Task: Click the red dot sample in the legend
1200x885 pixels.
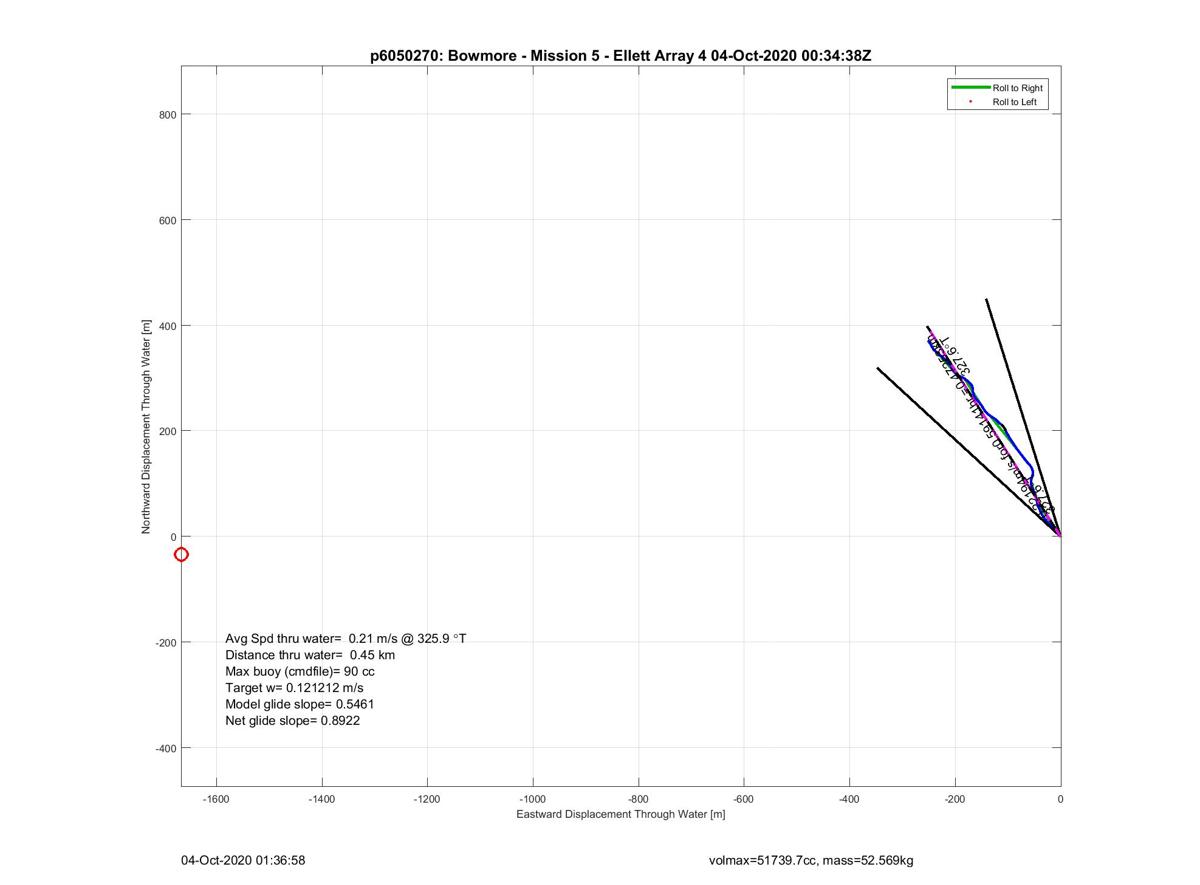Action: [x=970, y=102]
